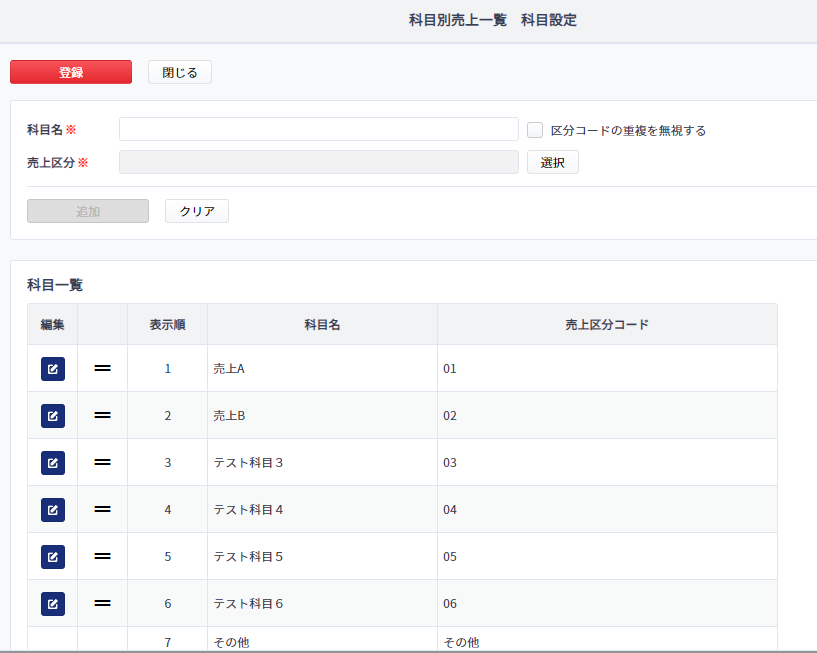Click the 編集 column header

[52, 325]
